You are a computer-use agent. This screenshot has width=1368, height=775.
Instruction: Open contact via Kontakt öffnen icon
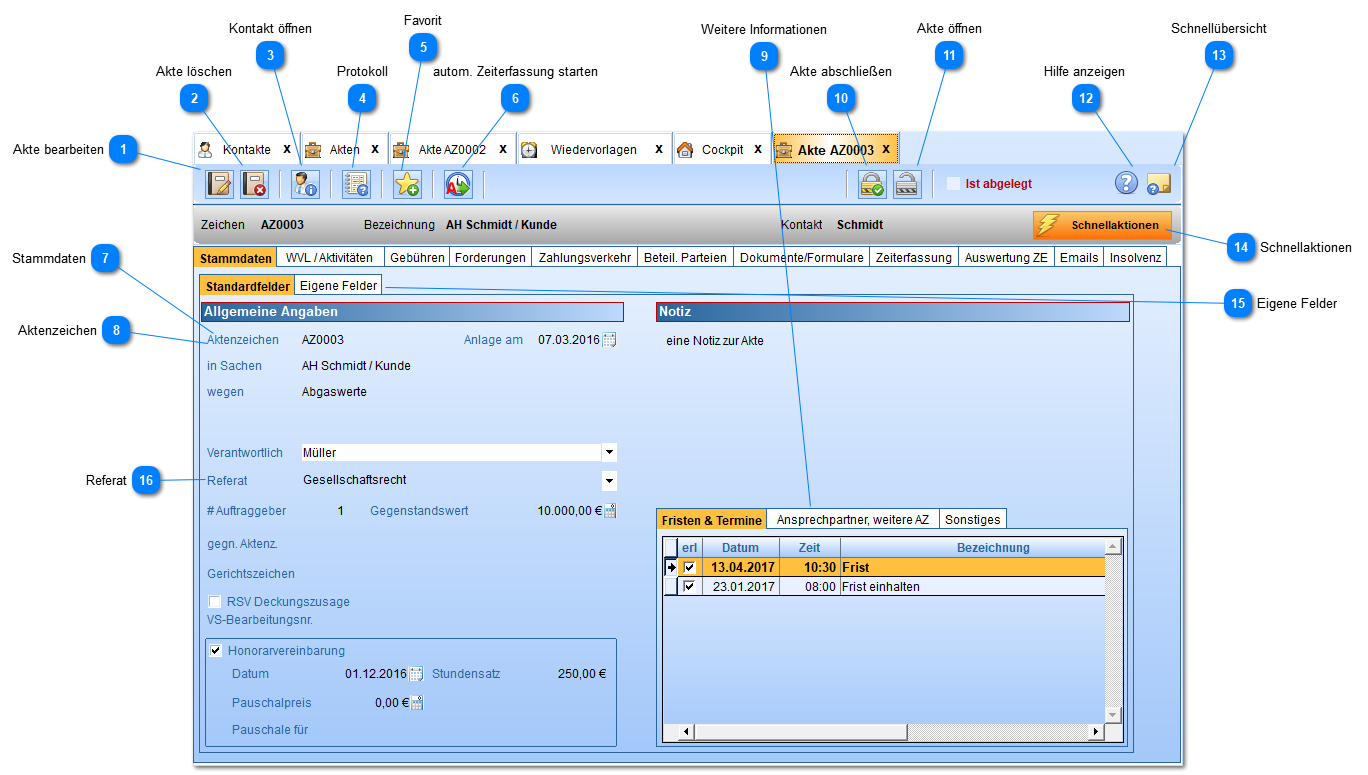(x=305, y=184)
